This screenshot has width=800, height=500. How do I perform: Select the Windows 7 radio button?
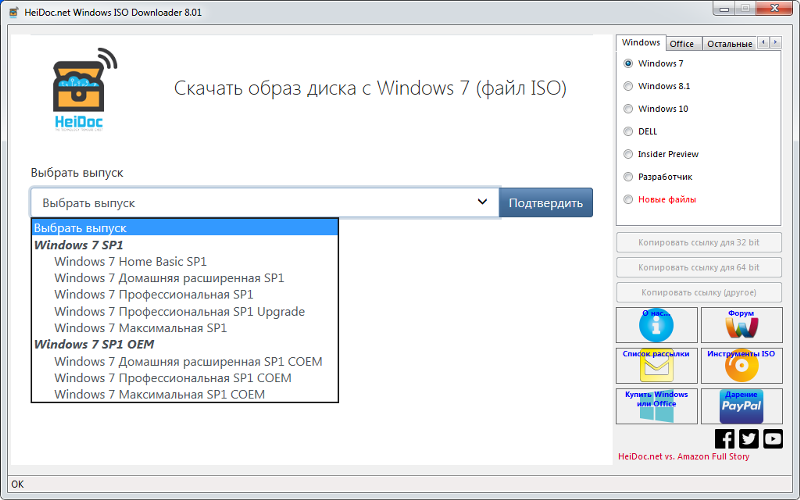click(628, 64)
